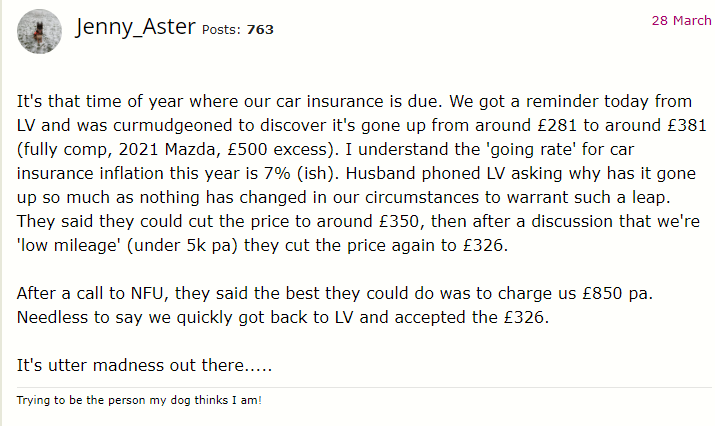This screenshot has height=426, width=715.
Task: Click the '£350' price in the post
Action: pyautogui.click(x=399, y=221)
